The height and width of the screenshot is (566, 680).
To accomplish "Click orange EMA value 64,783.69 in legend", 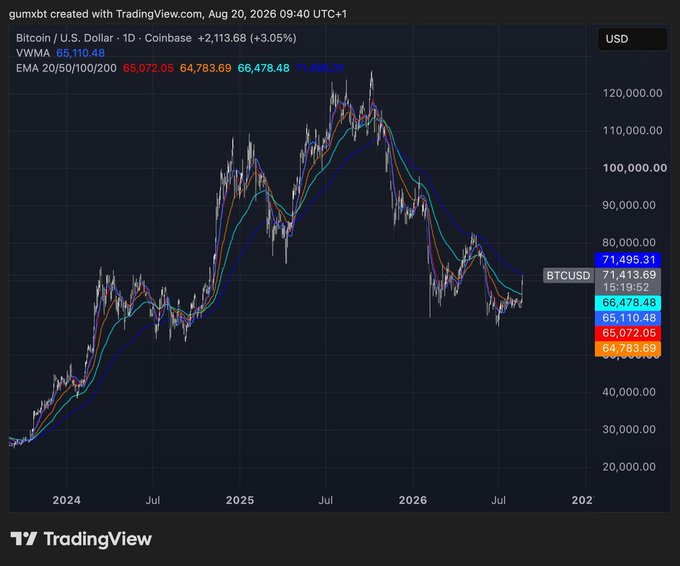I will (x=206, y=68).
